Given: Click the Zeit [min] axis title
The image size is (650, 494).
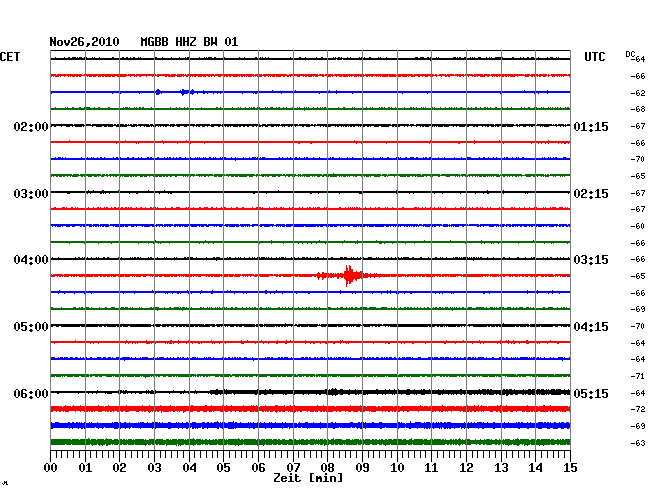Looking at the screenshot, I should click(308, 478).
